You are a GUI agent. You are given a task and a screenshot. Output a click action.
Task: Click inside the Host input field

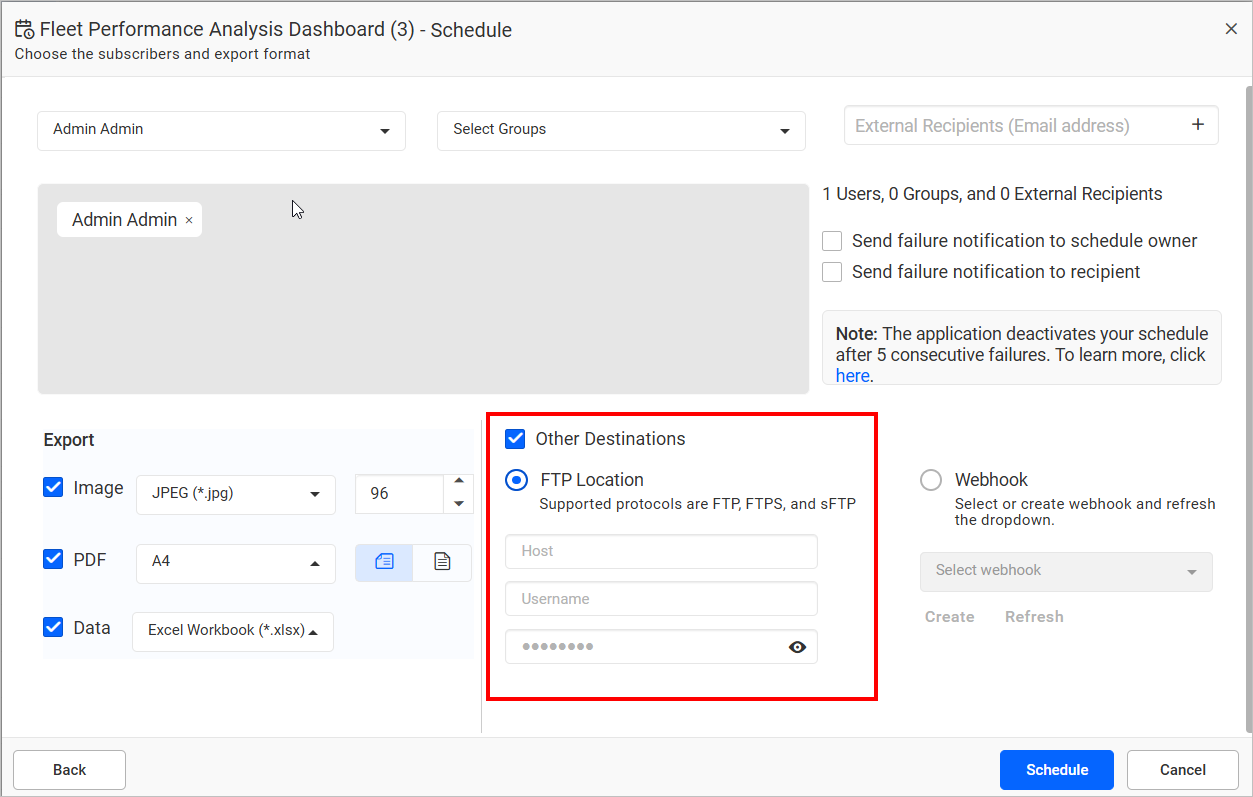660,551
